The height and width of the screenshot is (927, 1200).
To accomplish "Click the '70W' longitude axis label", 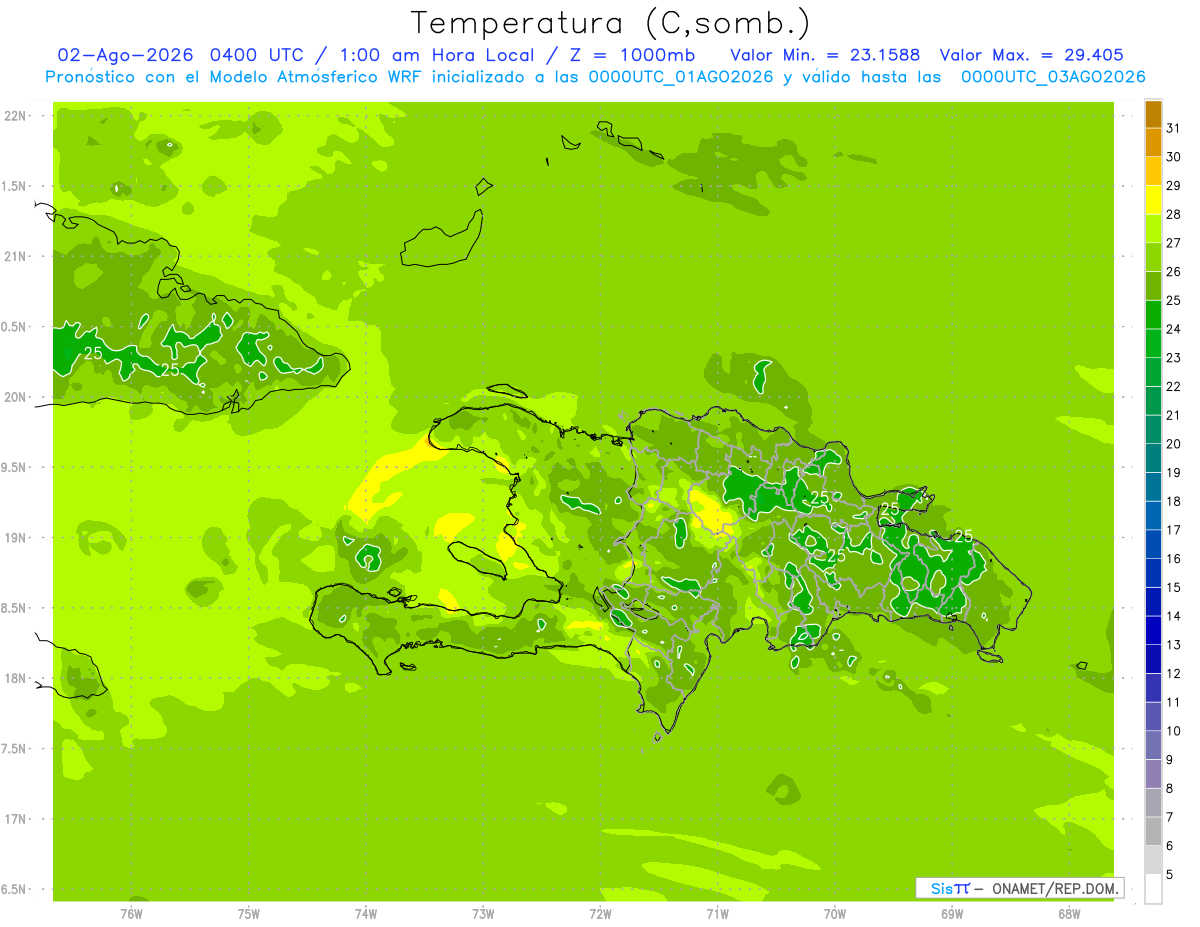I will tap(835, 914).
